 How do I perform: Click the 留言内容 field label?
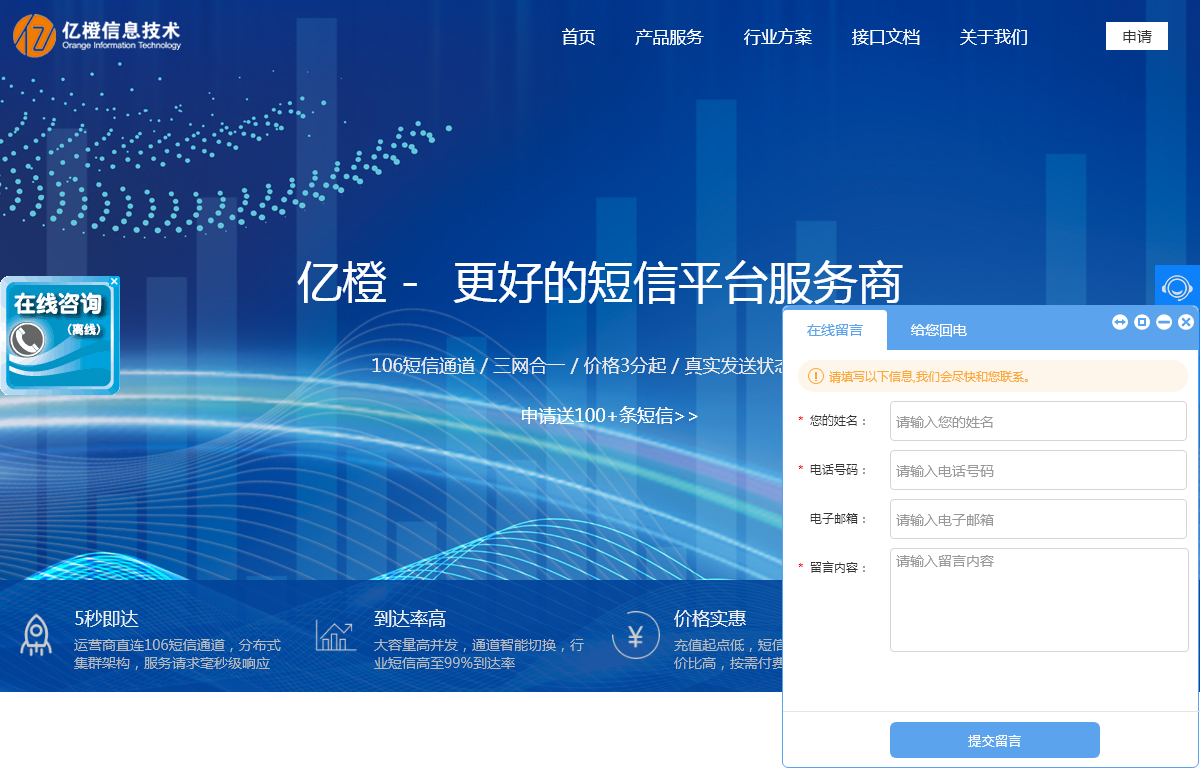(838, 568)
